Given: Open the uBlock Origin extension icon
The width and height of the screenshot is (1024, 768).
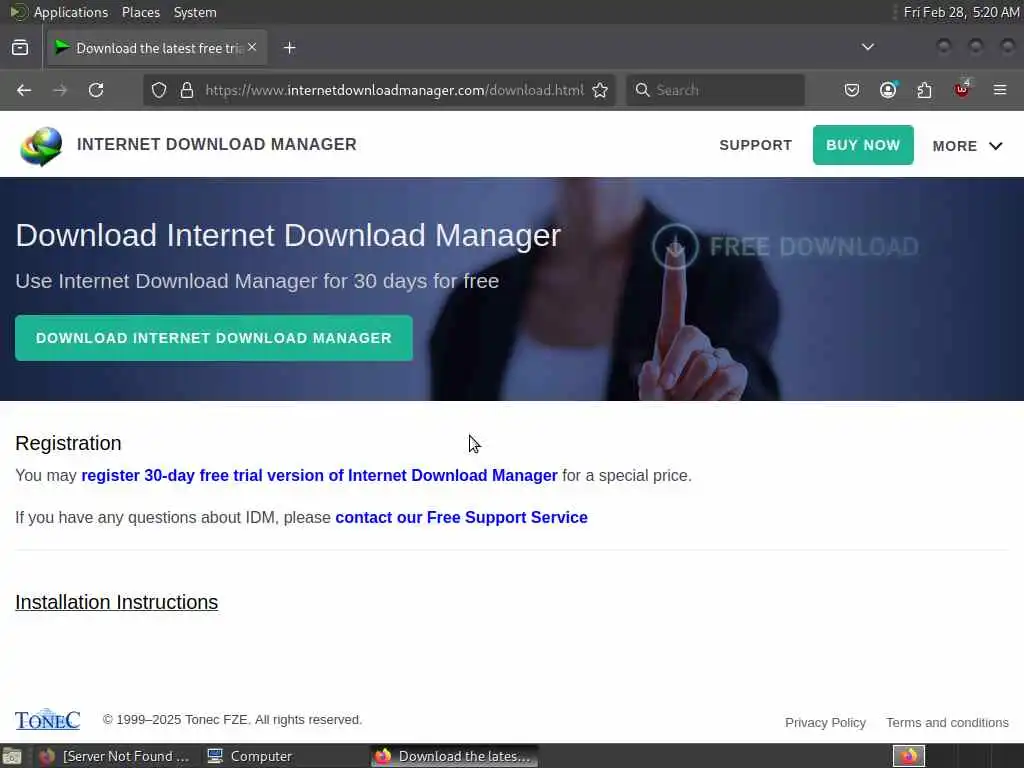Looking at the screenshot, I should pyautogui.click(x=962, y=89).
